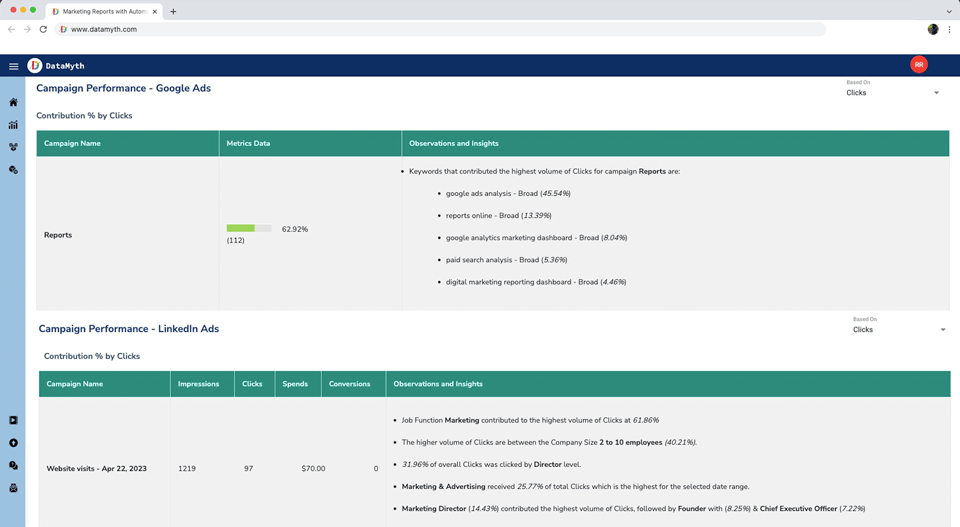Reload the page with browser refresh icon
960x527 pixels.
[43, 29]
